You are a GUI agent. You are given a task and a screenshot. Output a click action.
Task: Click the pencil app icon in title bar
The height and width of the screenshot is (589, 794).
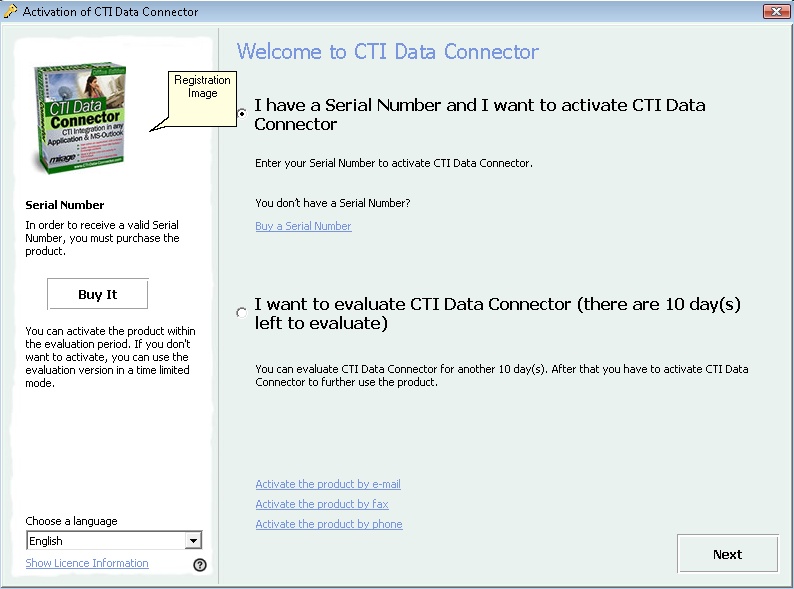click(11, 12)
